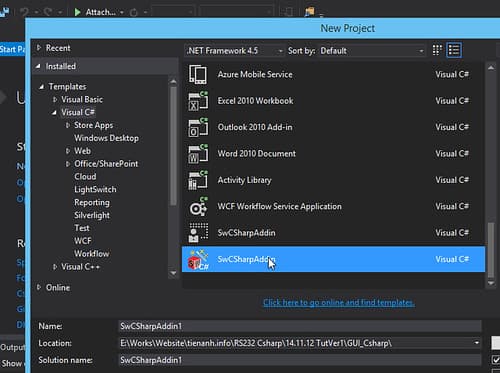
Task: Select the Azure Mobile Service template icon
Action: click(x=198, y=74)
